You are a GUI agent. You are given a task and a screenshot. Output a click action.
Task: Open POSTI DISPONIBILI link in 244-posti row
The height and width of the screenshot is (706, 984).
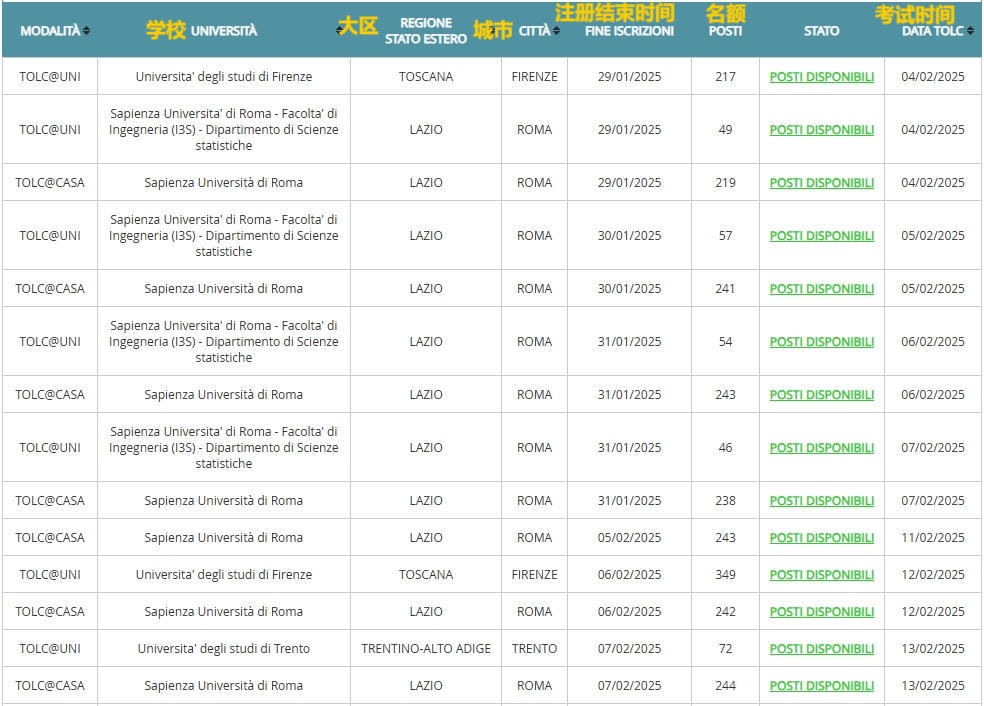click(821, 686)
